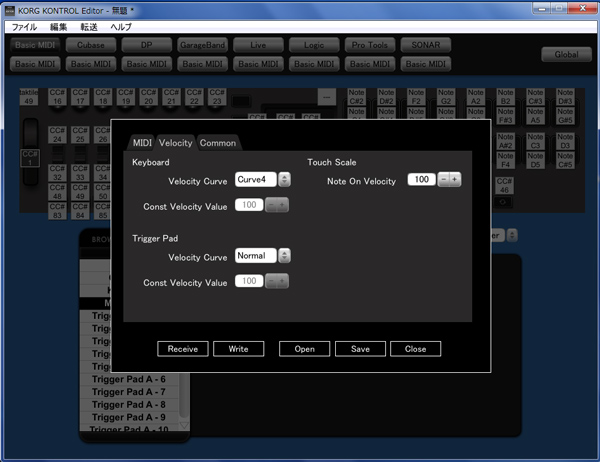Viewport: 600px width, 462px height.
Task: Select the CC# 23 knob label
Action: click(217, 97)
